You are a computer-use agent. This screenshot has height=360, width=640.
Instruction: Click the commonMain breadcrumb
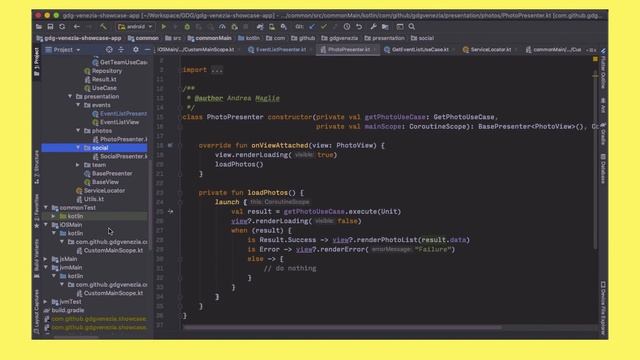(209, 38)
